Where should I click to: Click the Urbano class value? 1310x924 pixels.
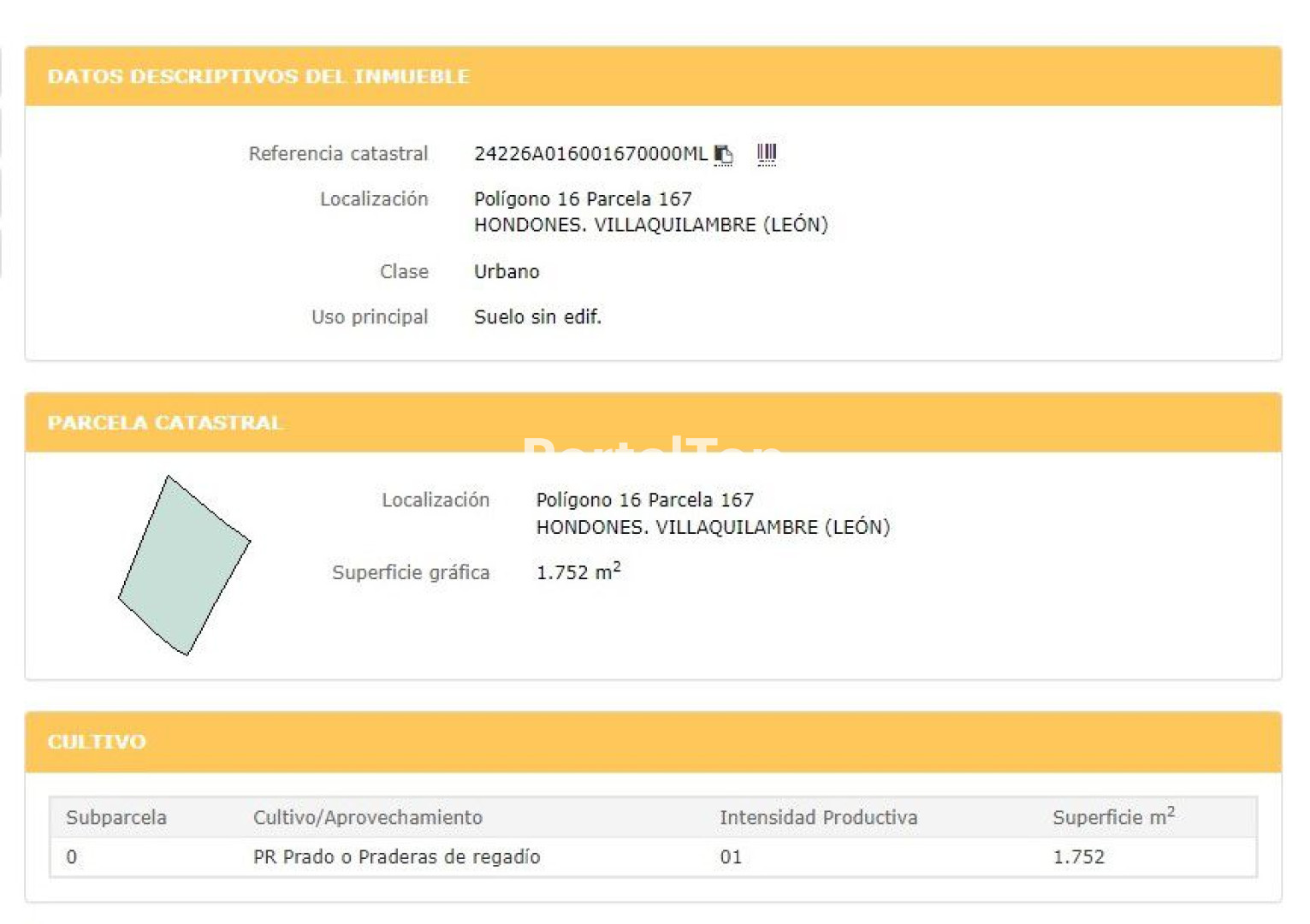coord(507,272)
